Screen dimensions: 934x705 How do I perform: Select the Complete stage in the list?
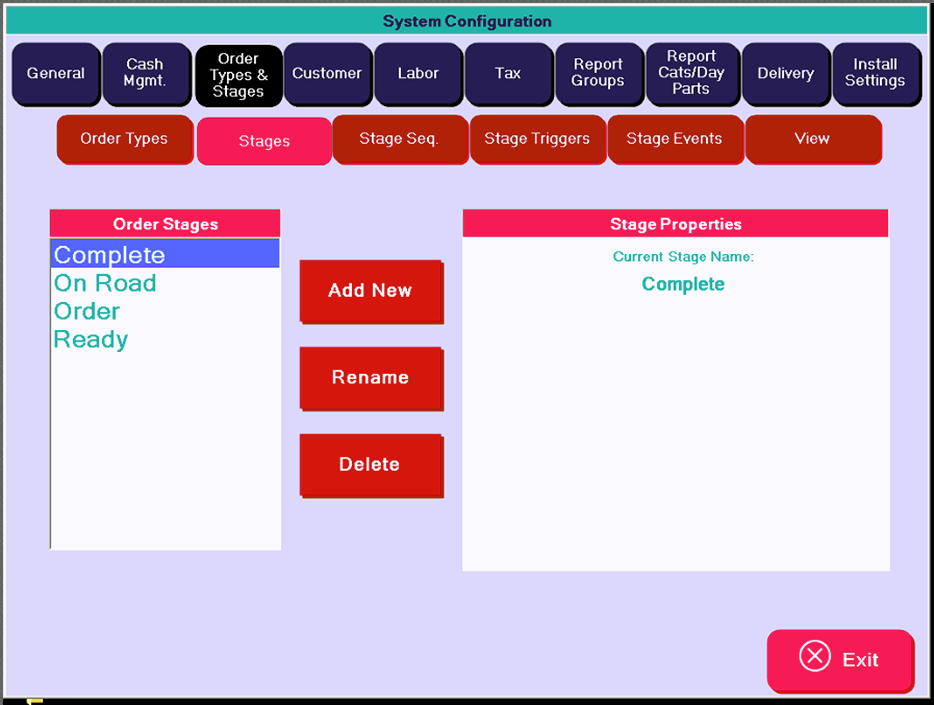pyautogui.click(x=165, y=254)
